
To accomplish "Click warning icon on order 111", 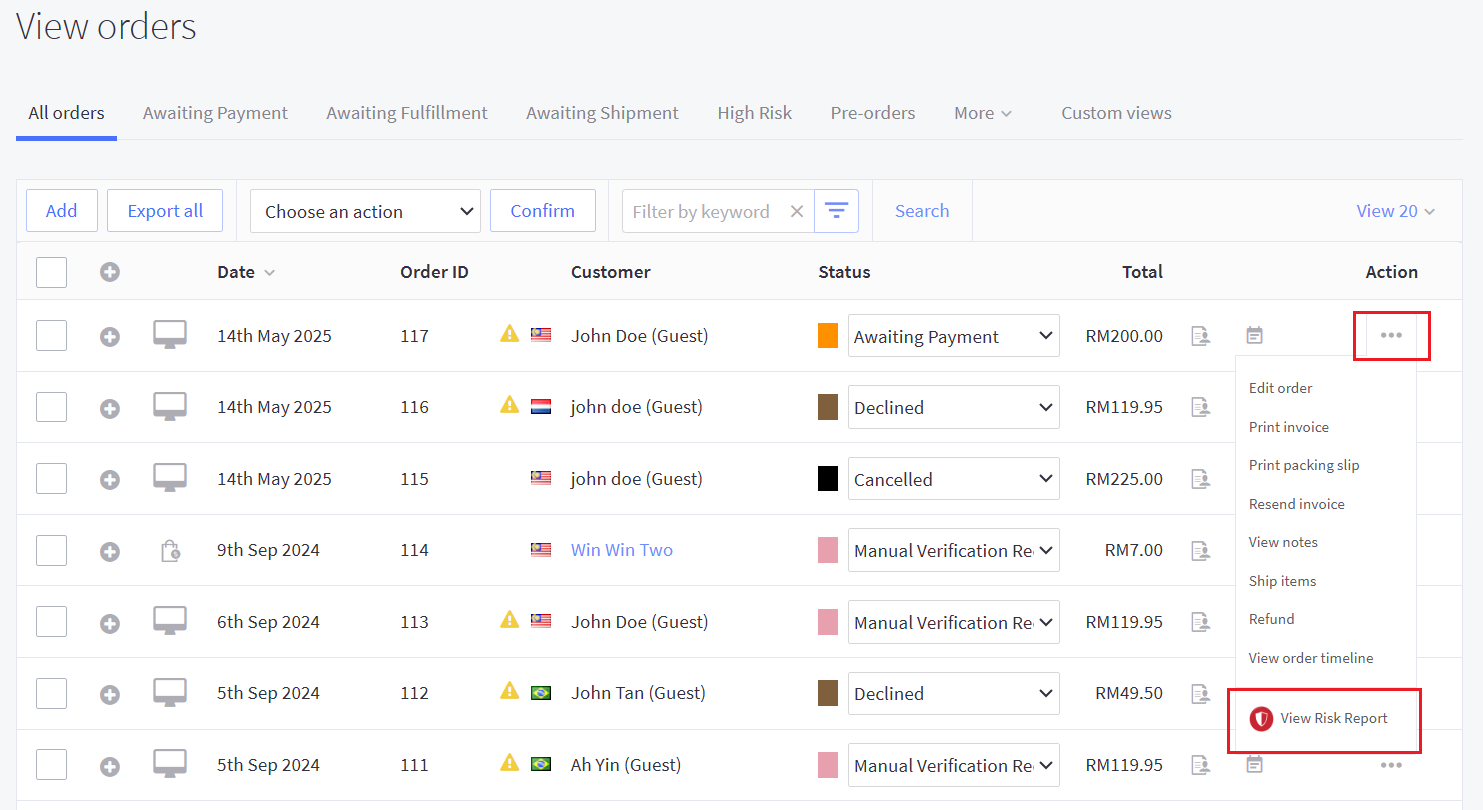I will click(510, 763).
